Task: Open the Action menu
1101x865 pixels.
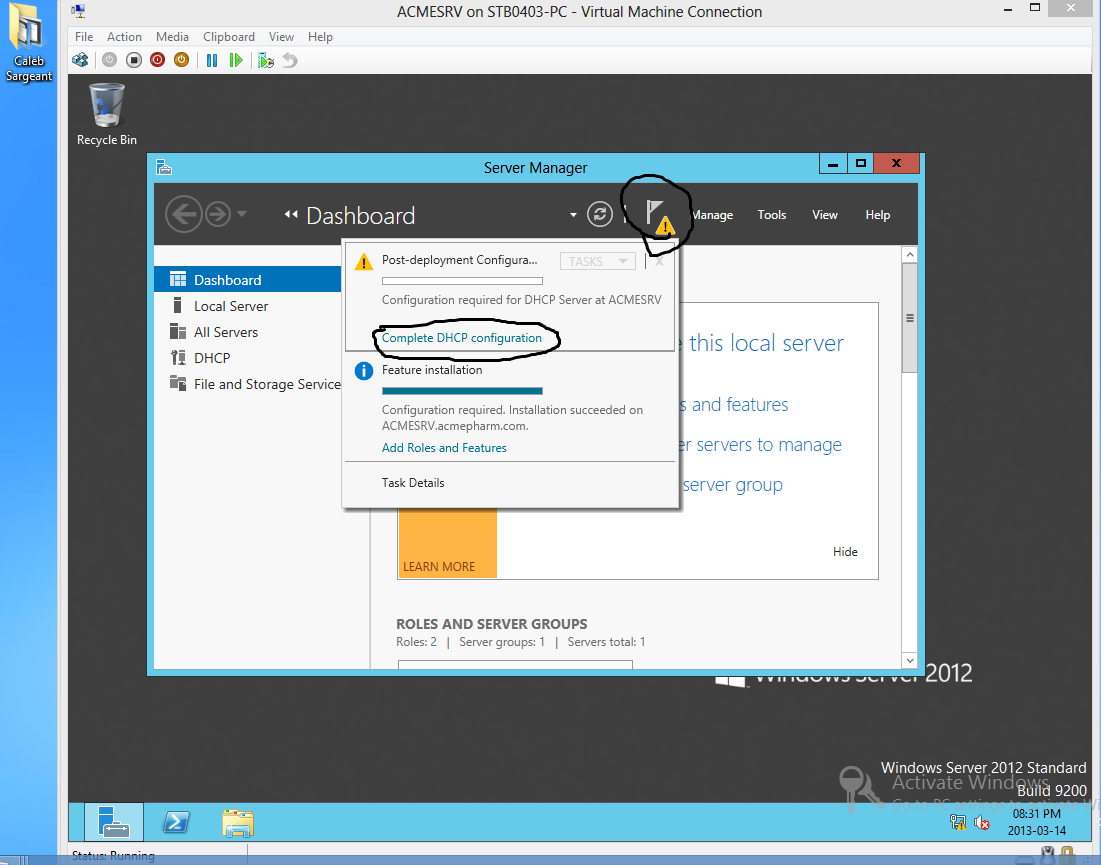Action: 124,37
